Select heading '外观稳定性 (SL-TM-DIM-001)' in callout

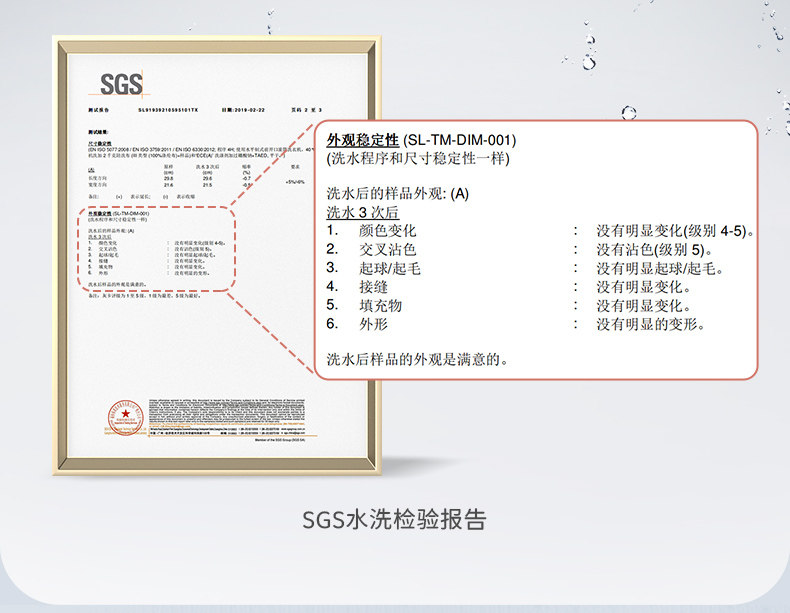(421, 140)
